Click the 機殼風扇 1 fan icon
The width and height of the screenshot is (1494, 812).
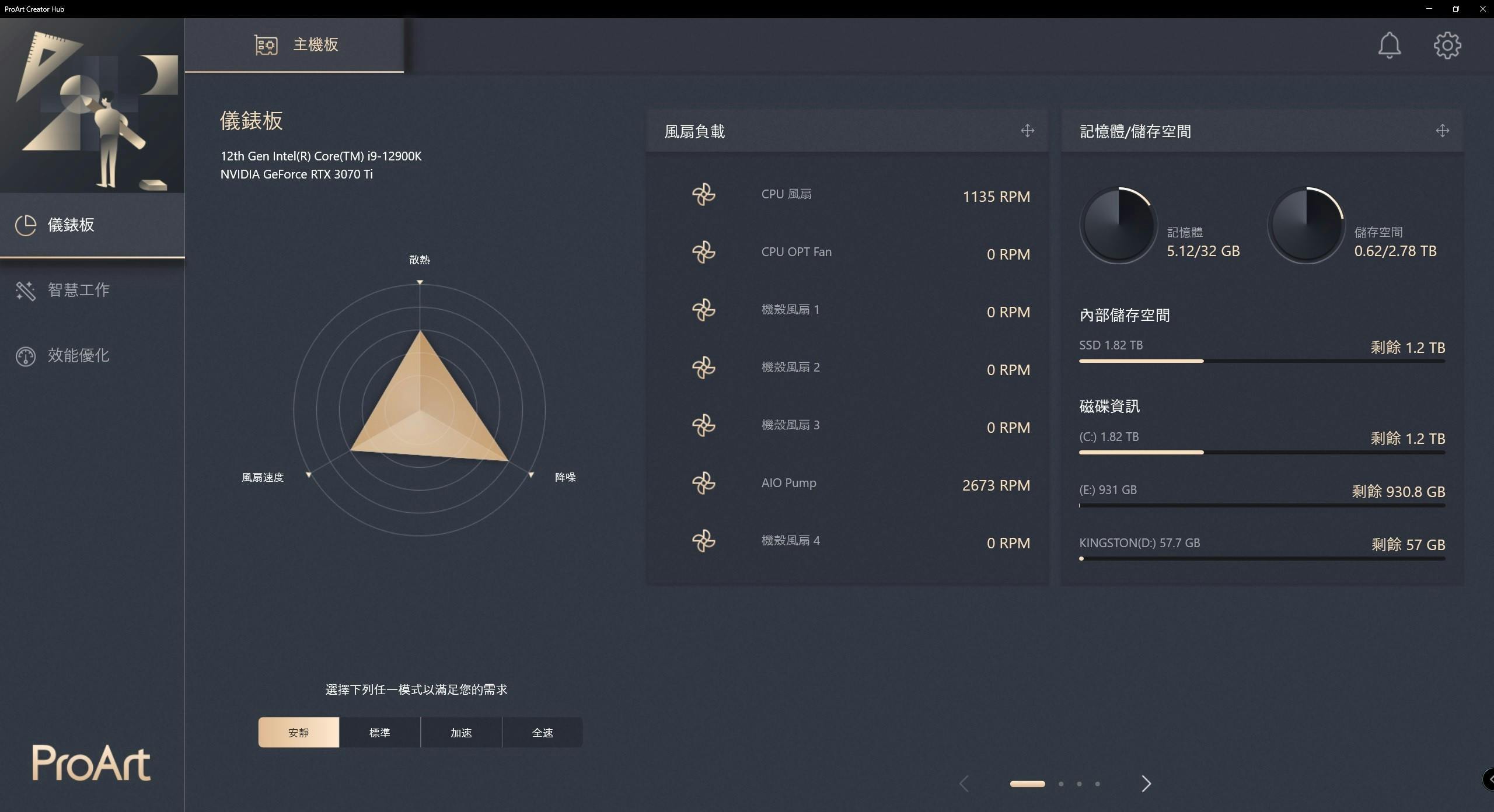pos(703,310)
